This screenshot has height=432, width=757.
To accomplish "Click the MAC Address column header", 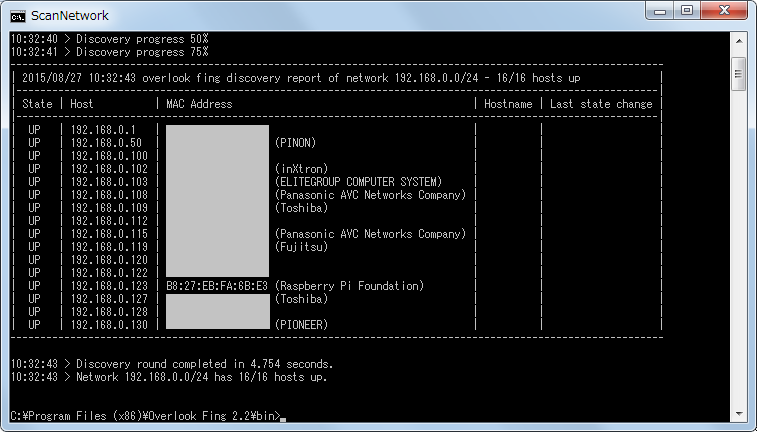I will click(199, 104).
